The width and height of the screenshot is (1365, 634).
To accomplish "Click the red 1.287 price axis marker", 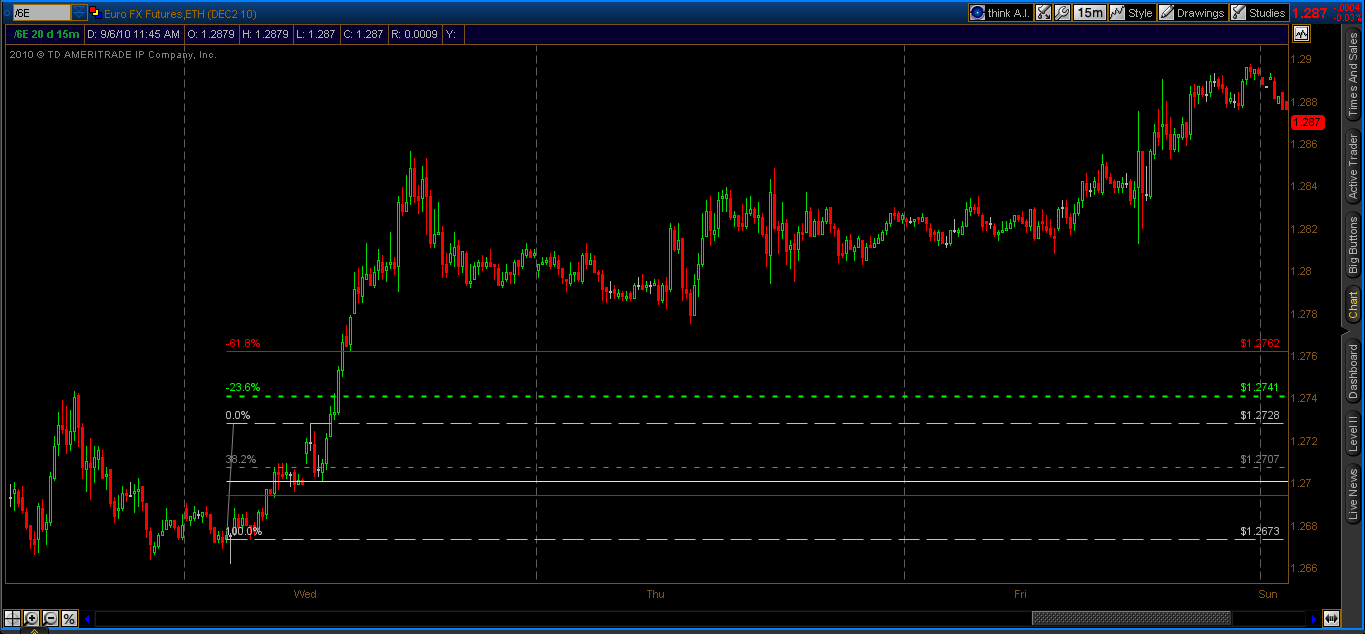I will click(x=1307, y=122).
